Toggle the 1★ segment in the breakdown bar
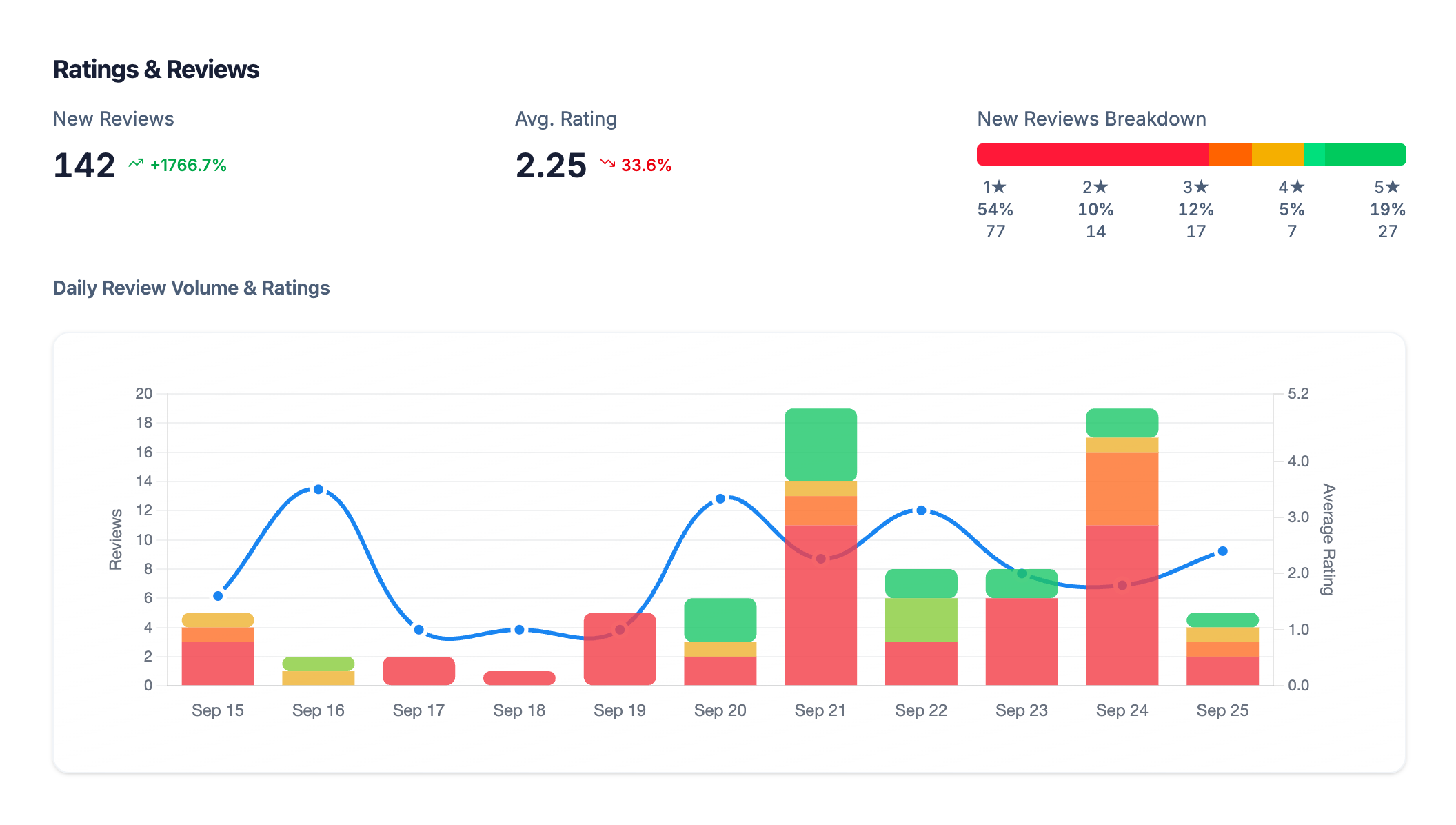Image resolution: width=1456 pixels, height=825 pixels. pyautogui.click(x=1093, y=155)
